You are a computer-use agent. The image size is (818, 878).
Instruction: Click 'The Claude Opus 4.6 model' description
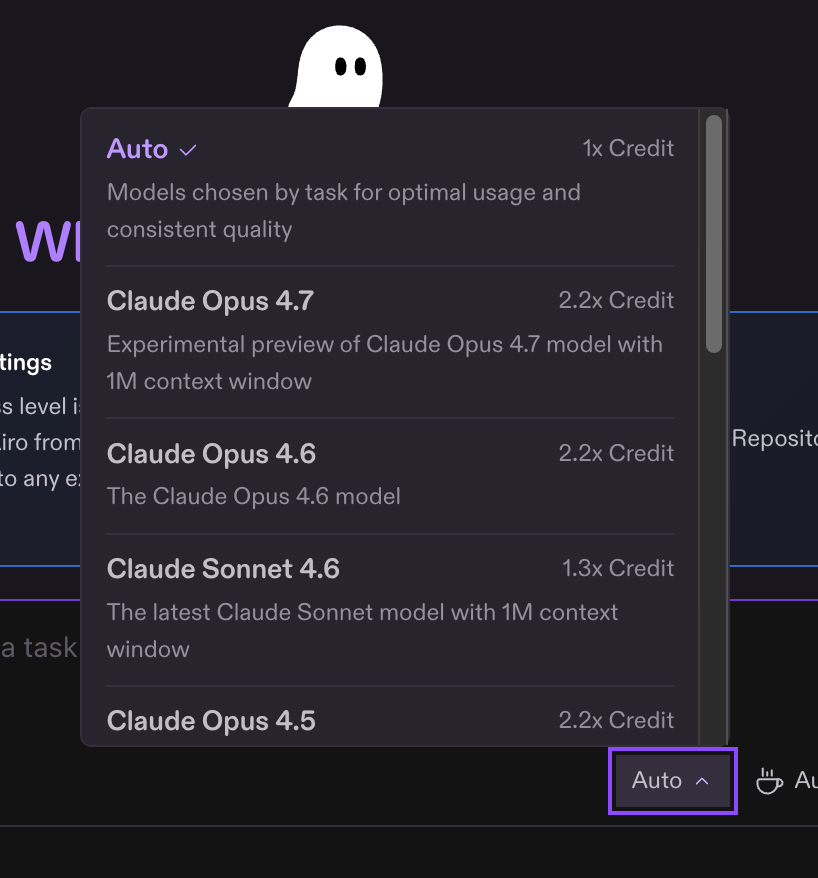(x=254, y=496)
